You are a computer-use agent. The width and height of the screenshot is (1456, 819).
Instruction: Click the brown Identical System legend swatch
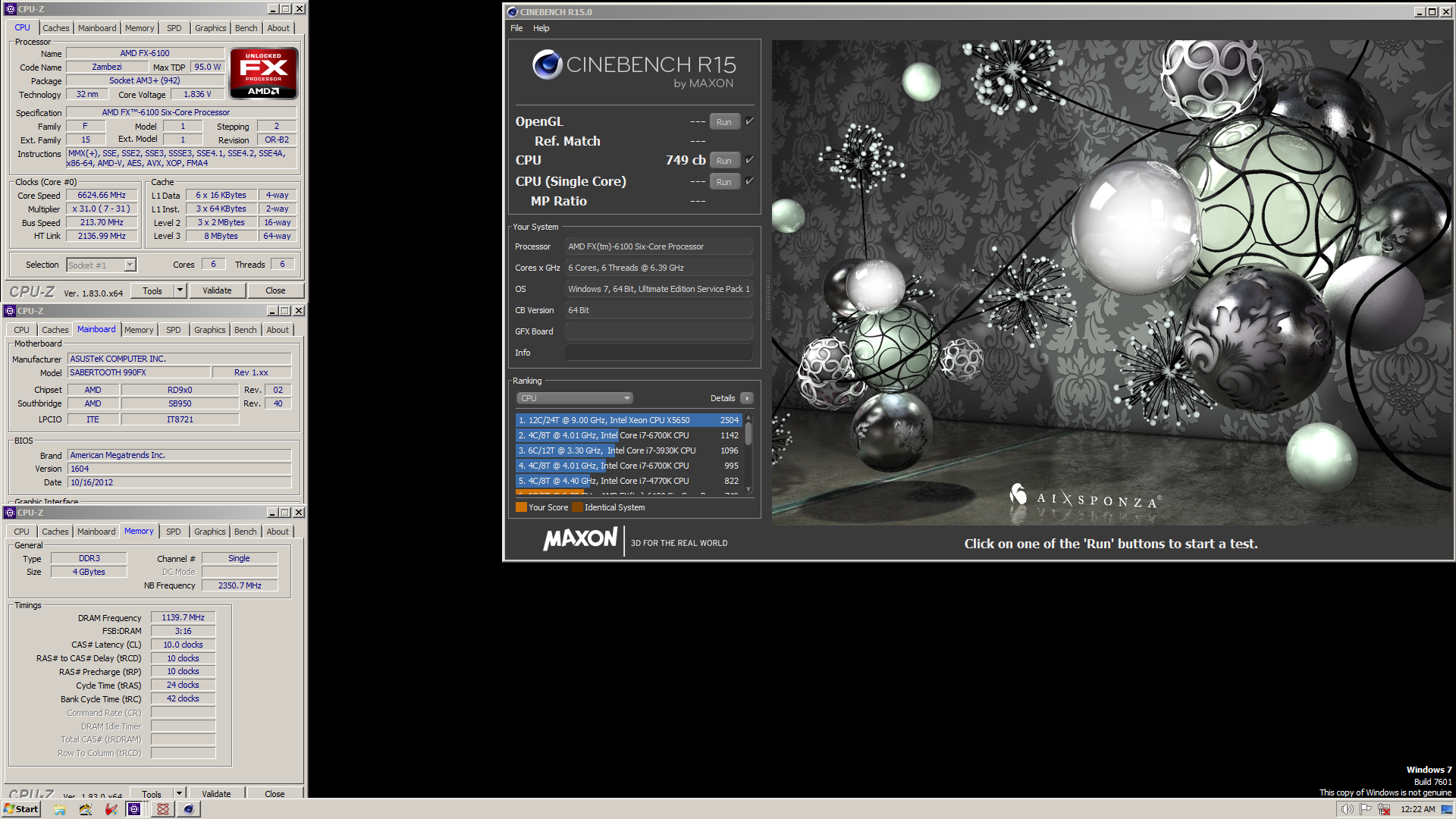[577, 507]
